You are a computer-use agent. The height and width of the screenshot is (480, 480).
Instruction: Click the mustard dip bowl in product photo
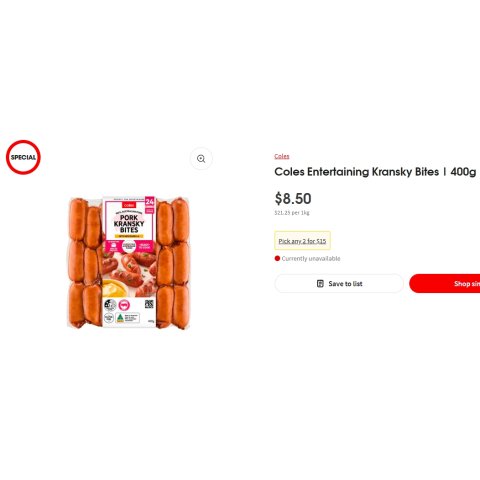[x=115, y=289]
